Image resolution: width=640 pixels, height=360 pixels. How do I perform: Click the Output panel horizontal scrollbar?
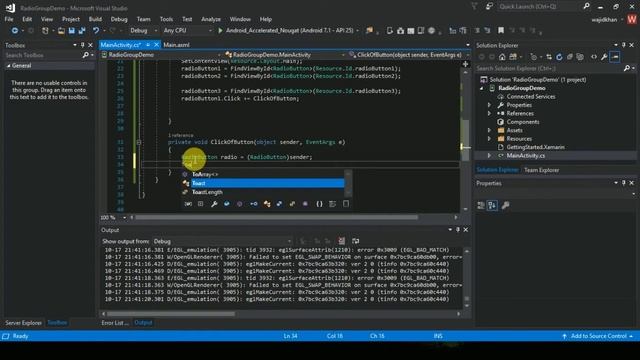(x=171, y=314)
